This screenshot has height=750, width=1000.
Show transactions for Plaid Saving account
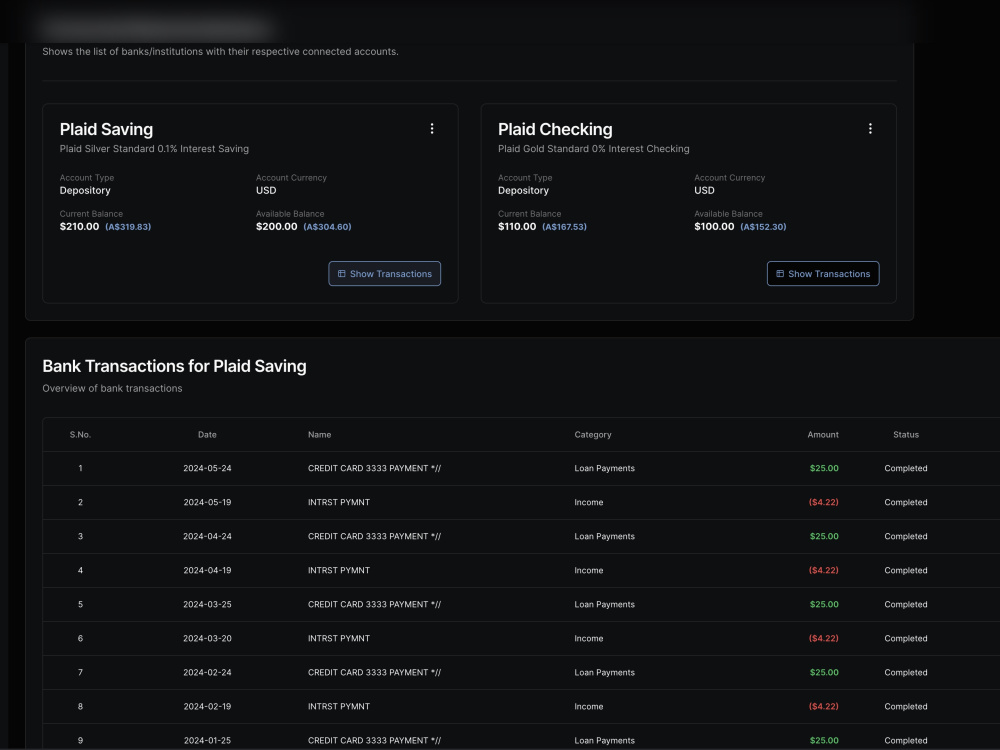point(385,274)
